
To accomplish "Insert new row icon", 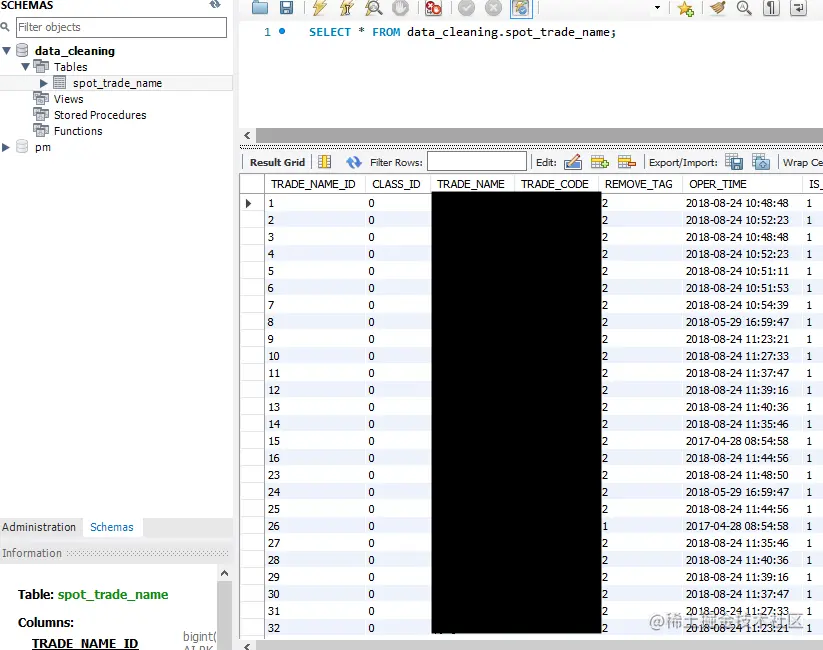I will tap(599, 162).
